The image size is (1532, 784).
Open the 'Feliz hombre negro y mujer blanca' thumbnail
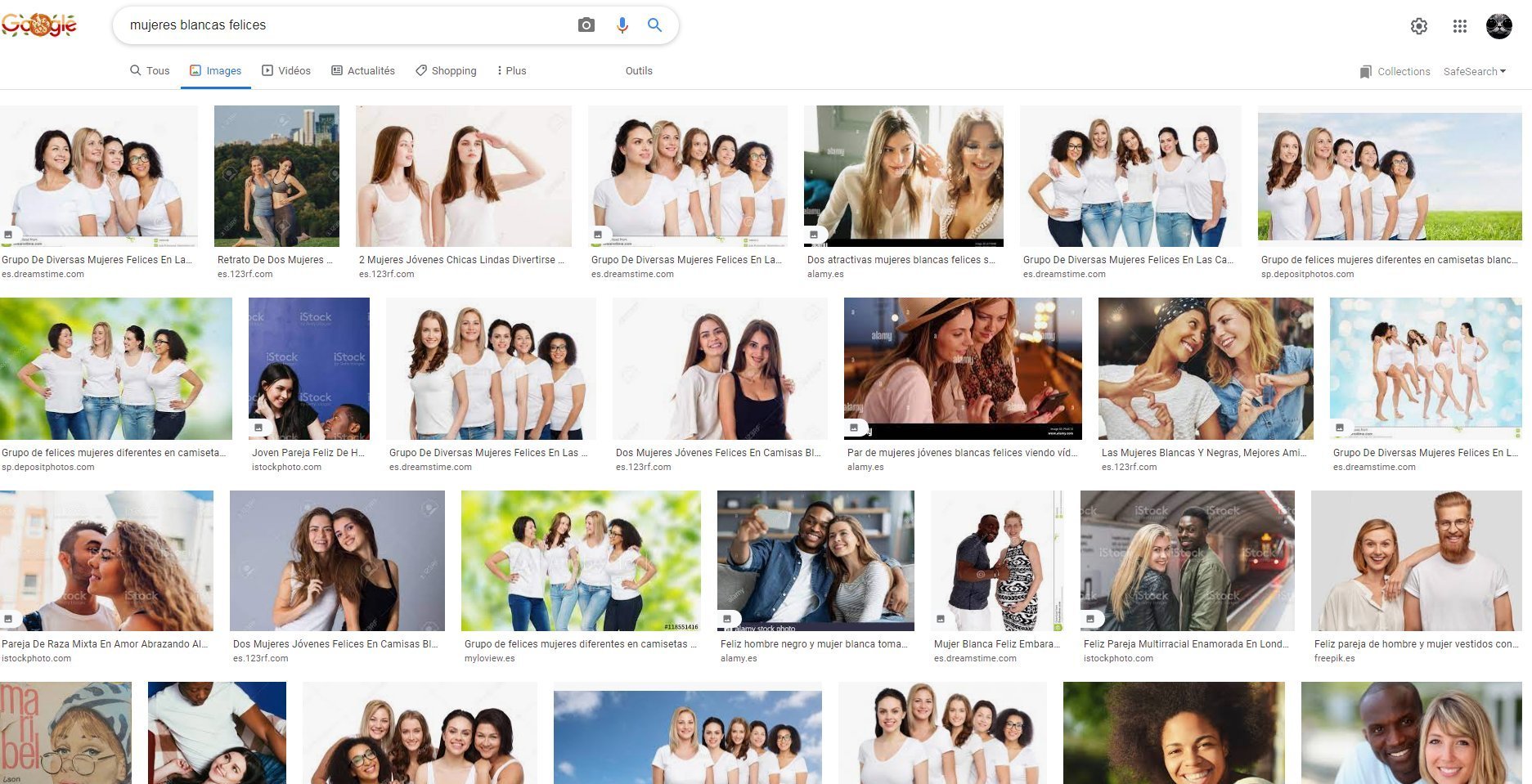pyautogui.click(x=815, y=561)
